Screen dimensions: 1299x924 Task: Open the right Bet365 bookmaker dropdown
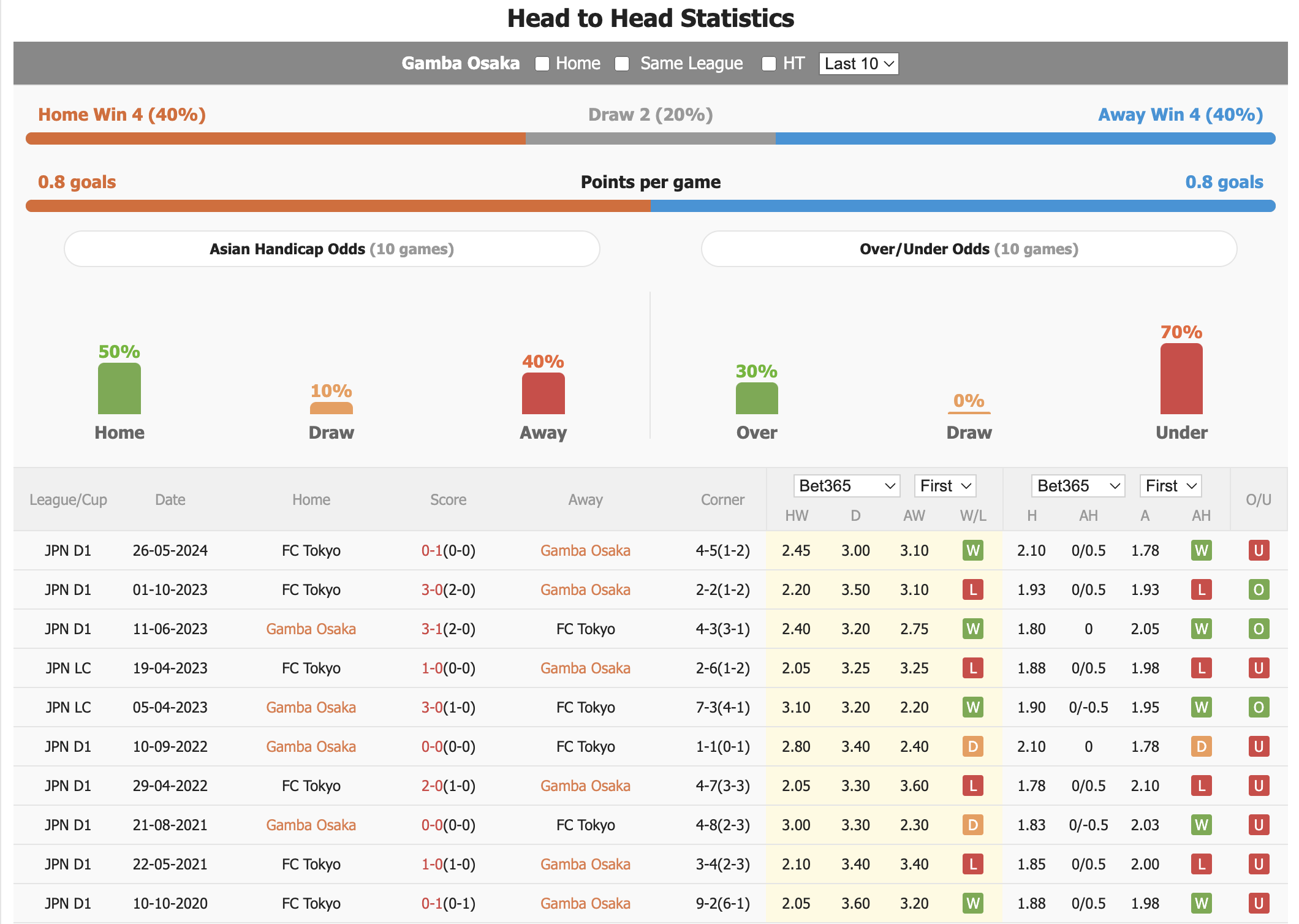1078,486
